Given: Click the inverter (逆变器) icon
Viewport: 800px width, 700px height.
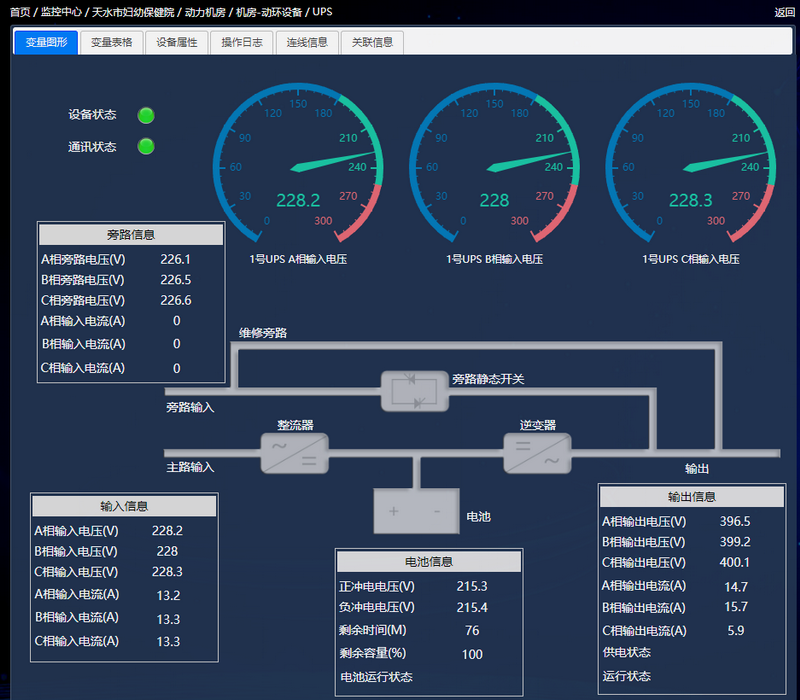Looking at the screenshot, I should [x=537, y=453].
